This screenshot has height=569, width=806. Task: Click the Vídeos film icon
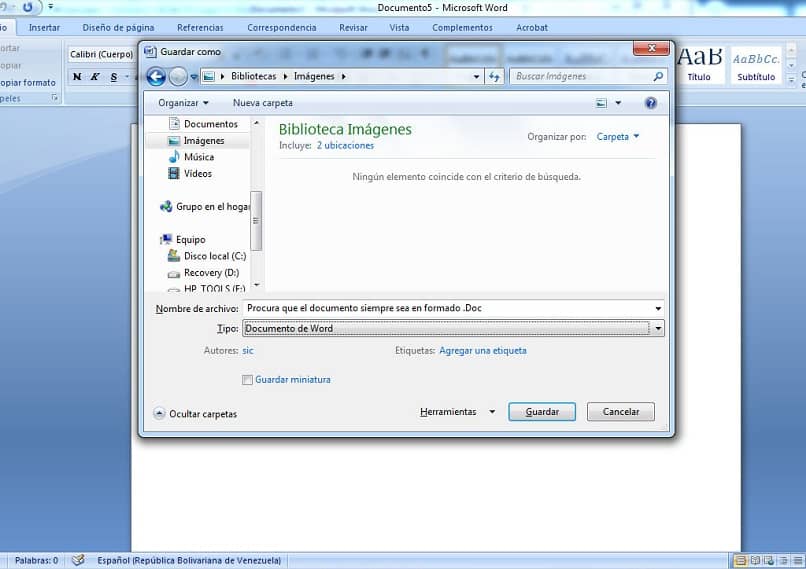[x=174, y=173]
